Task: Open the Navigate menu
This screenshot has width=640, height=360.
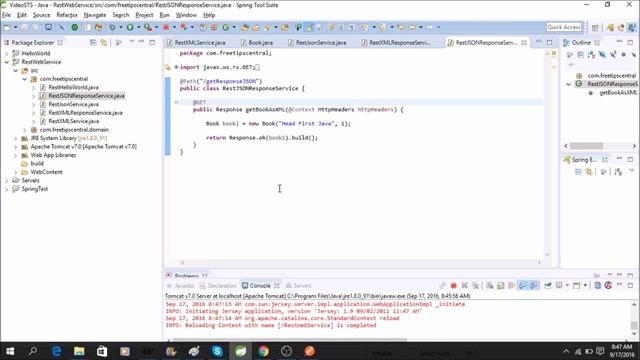Action: [x=95, y=15]
